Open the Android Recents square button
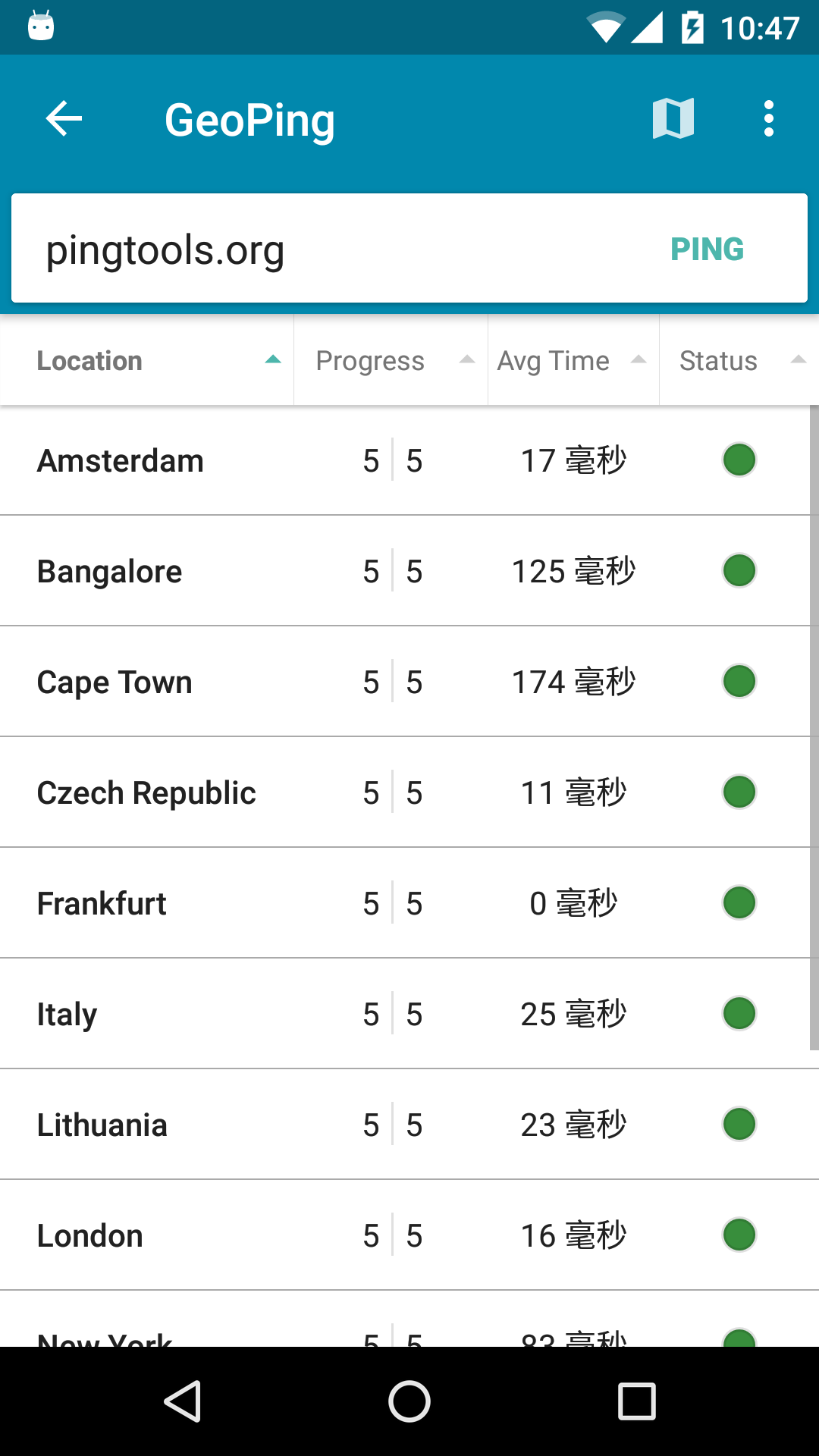This screenshot has height=1456, width=819. [637, 1401]
